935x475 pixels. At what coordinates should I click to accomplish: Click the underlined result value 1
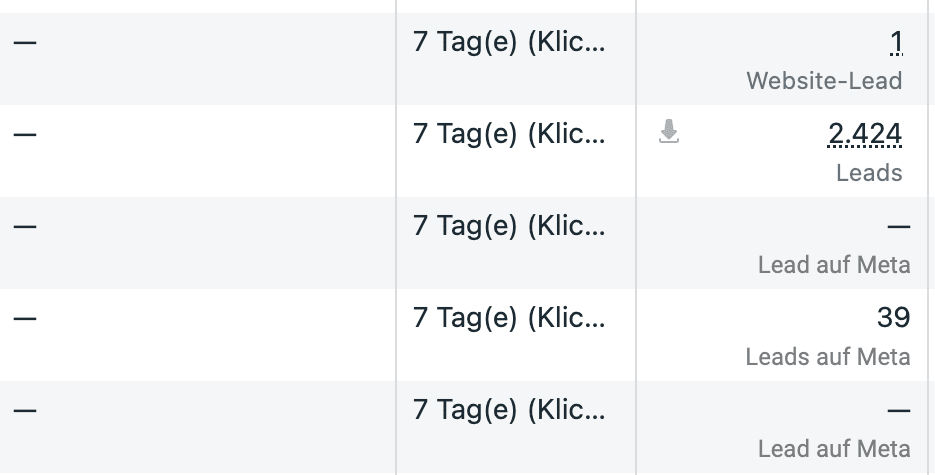[896, 42]
